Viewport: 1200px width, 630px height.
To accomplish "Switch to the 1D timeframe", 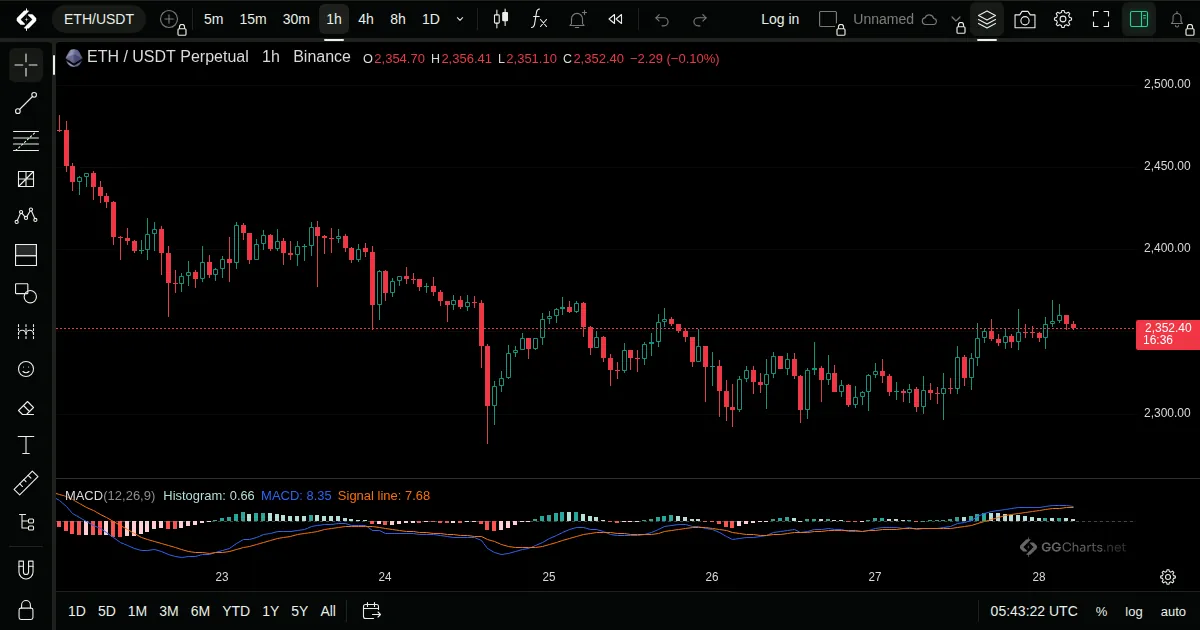I will (431, 19).
